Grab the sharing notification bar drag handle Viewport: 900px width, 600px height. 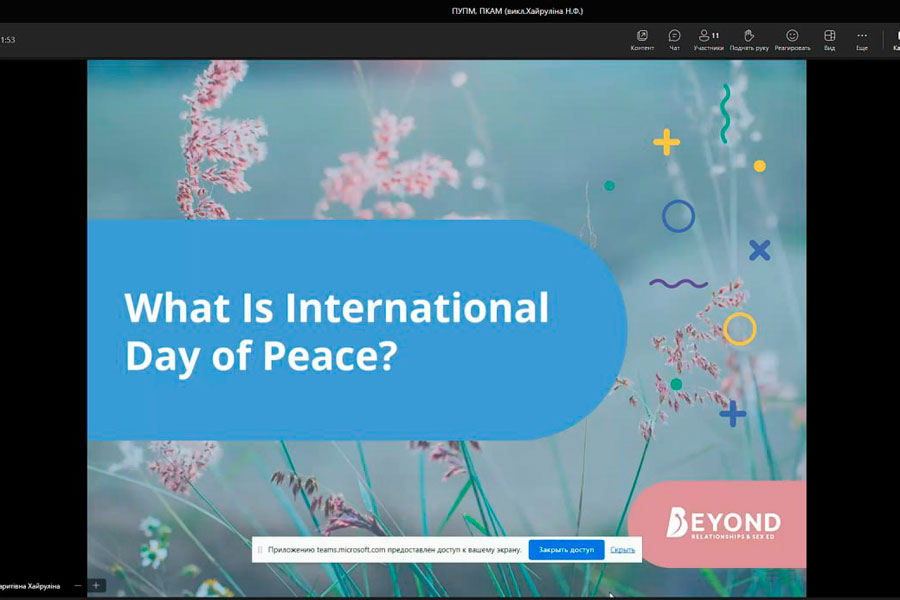[260, 549]
